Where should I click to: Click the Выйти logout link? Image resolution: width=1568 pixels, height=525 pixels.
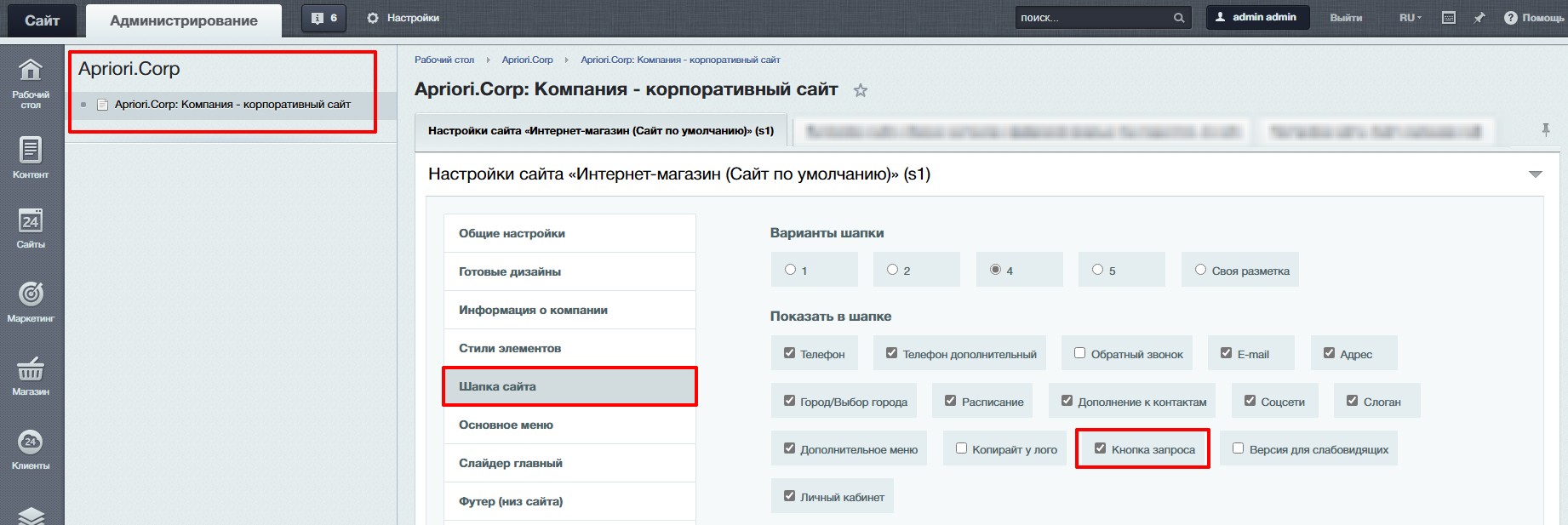(x=1346, y=18)
